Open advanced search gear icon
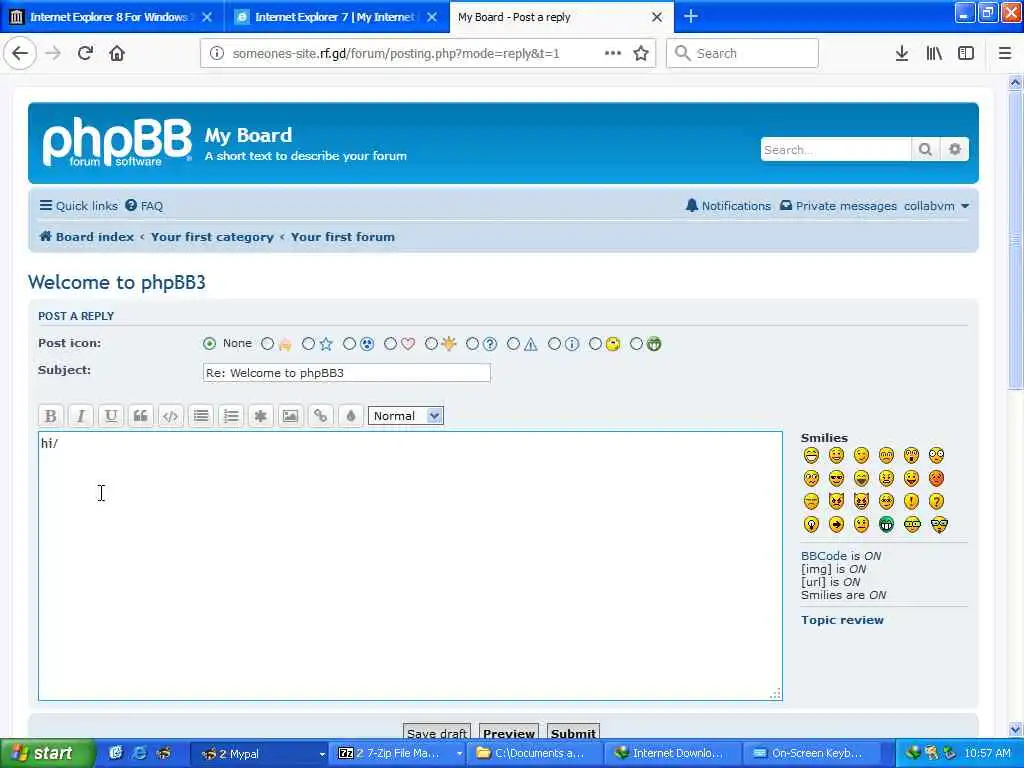 pyautogui.click(x=955, y=150)
